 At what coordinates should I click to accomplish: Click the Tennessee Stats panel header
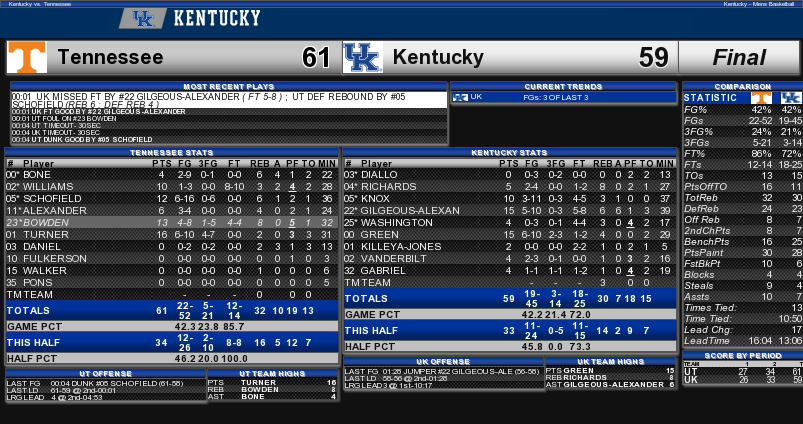[x=171, y=152]
